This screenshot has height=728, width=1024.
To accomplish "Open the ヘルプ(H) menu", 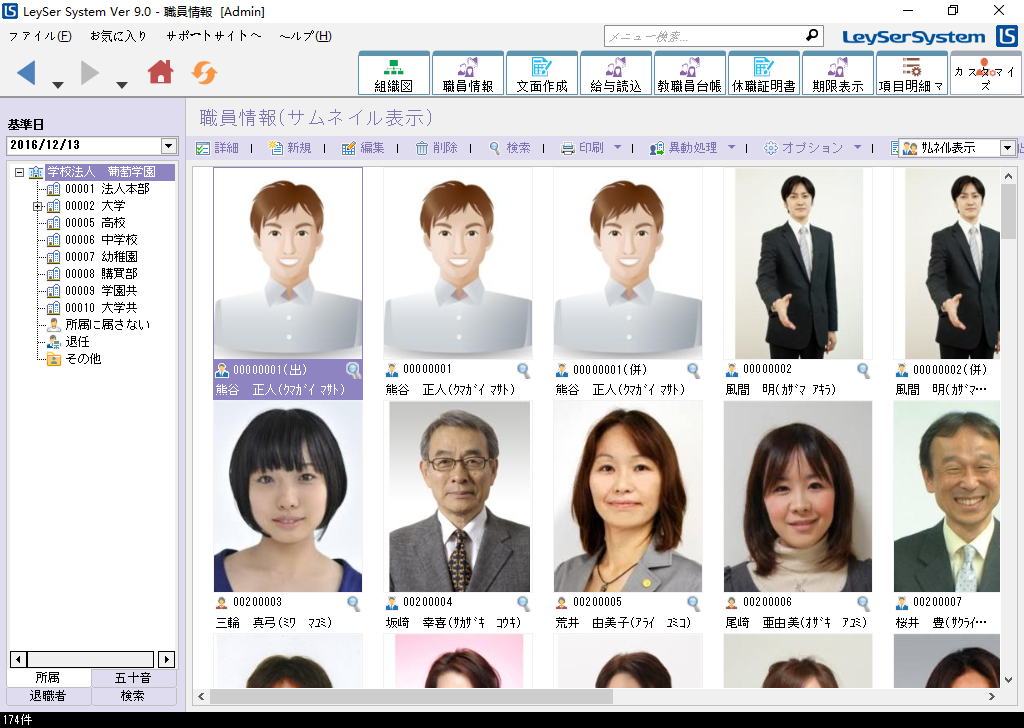I will [x=305, y=36].
